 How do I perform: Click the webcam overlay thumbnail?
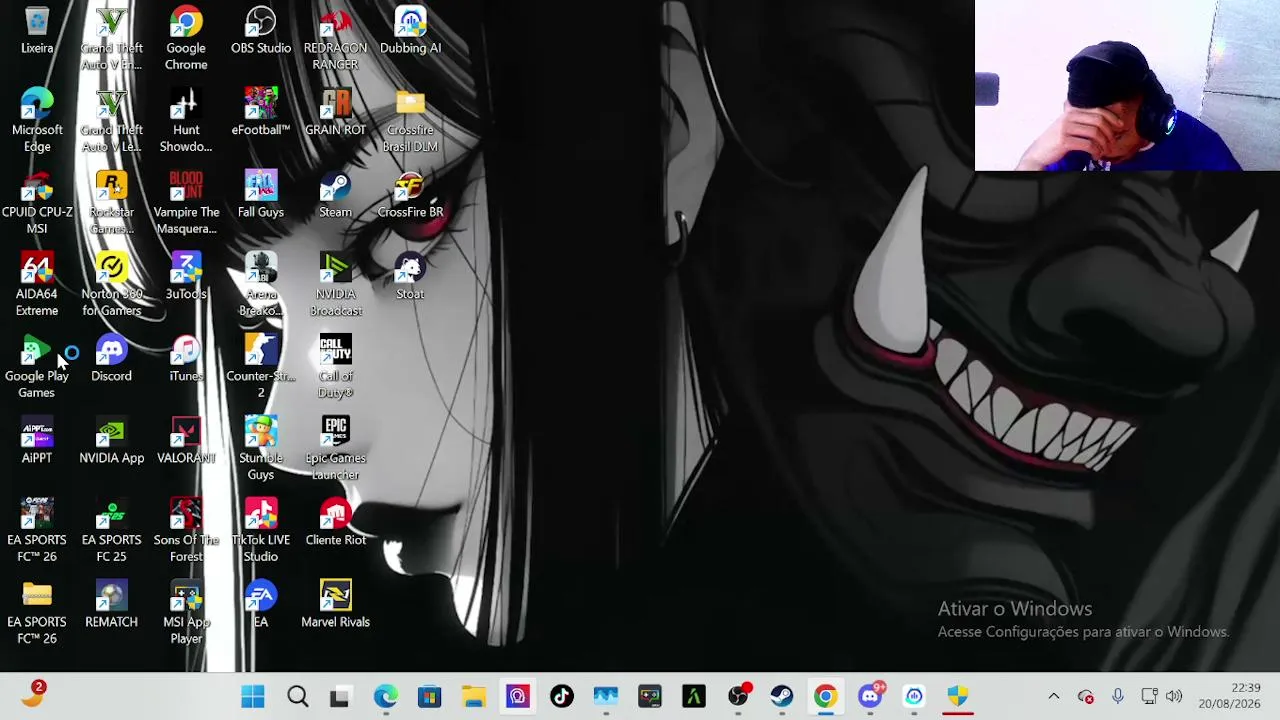pyautogui.click(x=1127, y=86)
